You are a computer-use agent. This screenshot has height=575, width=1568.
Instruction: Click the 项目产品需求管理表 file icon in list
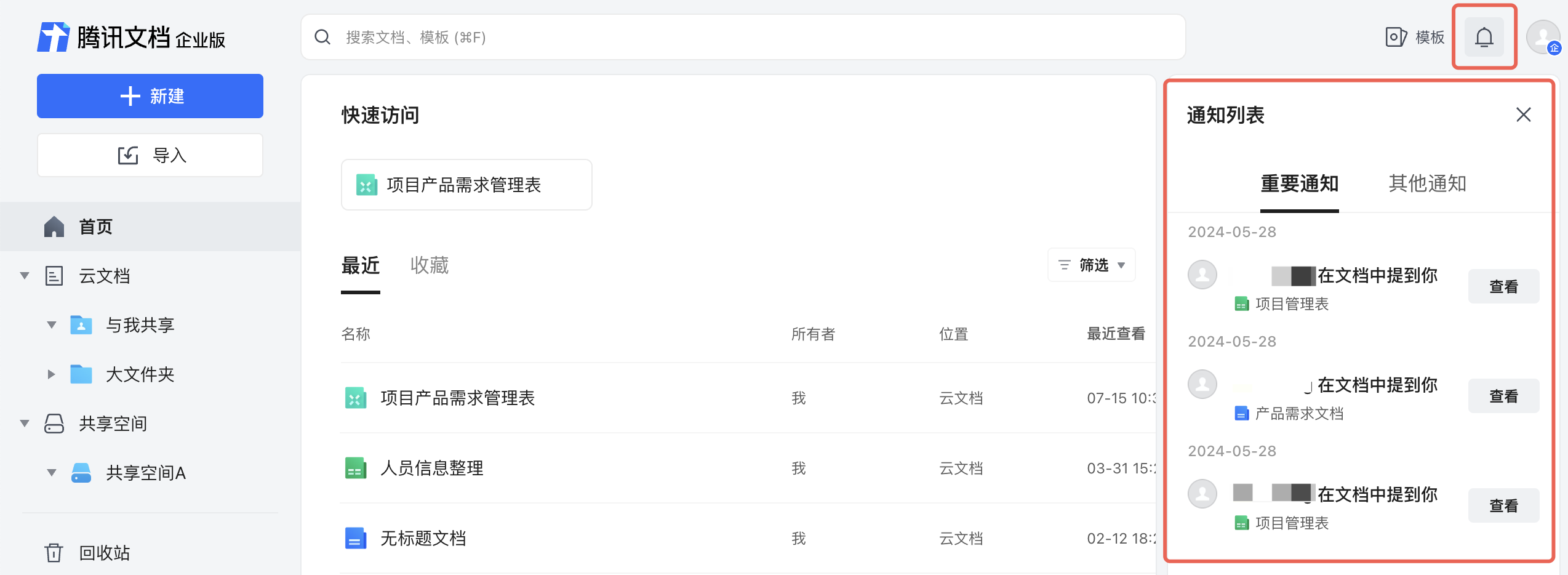pos(356,398)
